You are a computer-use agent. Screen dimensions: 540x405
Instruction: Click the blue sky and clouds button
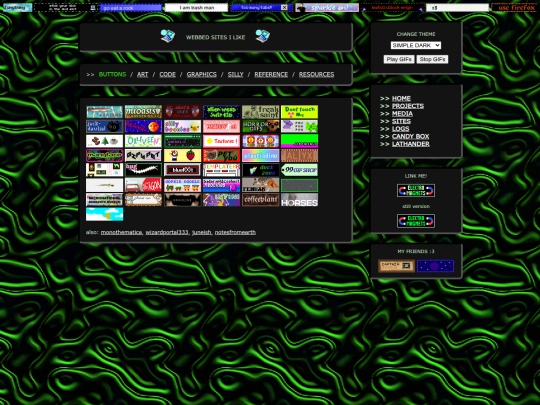pyautogui.click(x=104, y=214)
